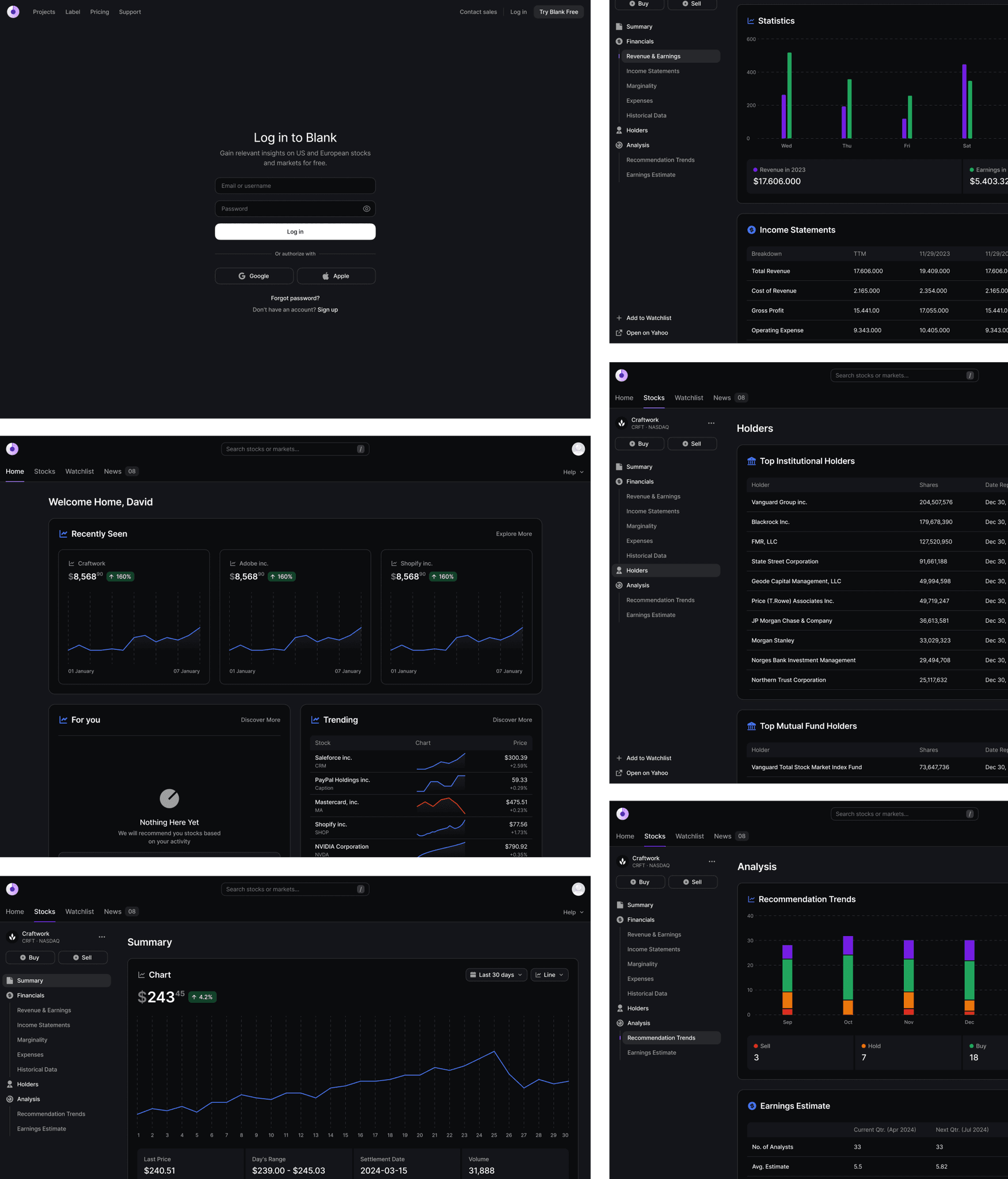Open the user profile avatar menu
This screenshot has height=1179, width=1008.
(x=578, y=448)
